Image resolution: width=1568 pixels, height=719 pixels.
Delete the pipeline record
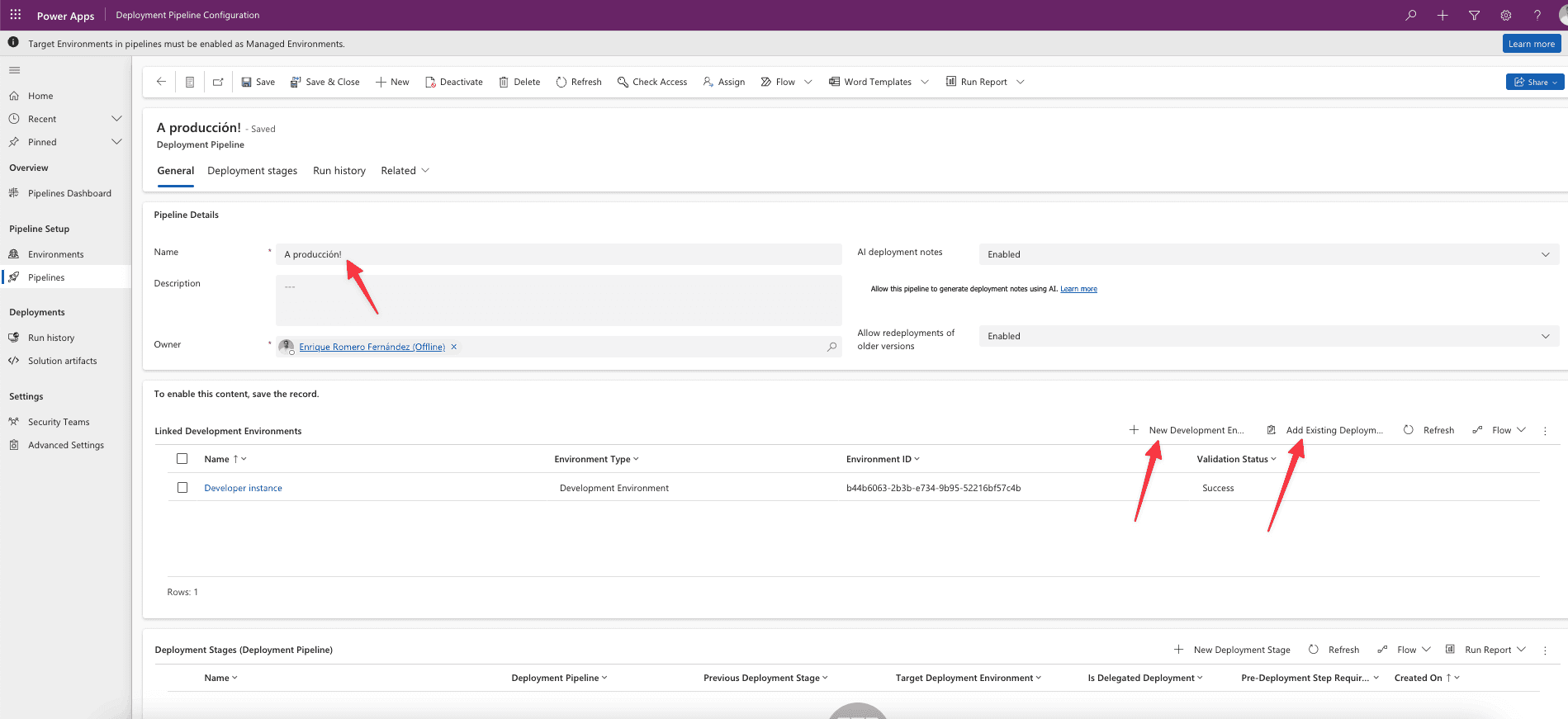(519, 82)
